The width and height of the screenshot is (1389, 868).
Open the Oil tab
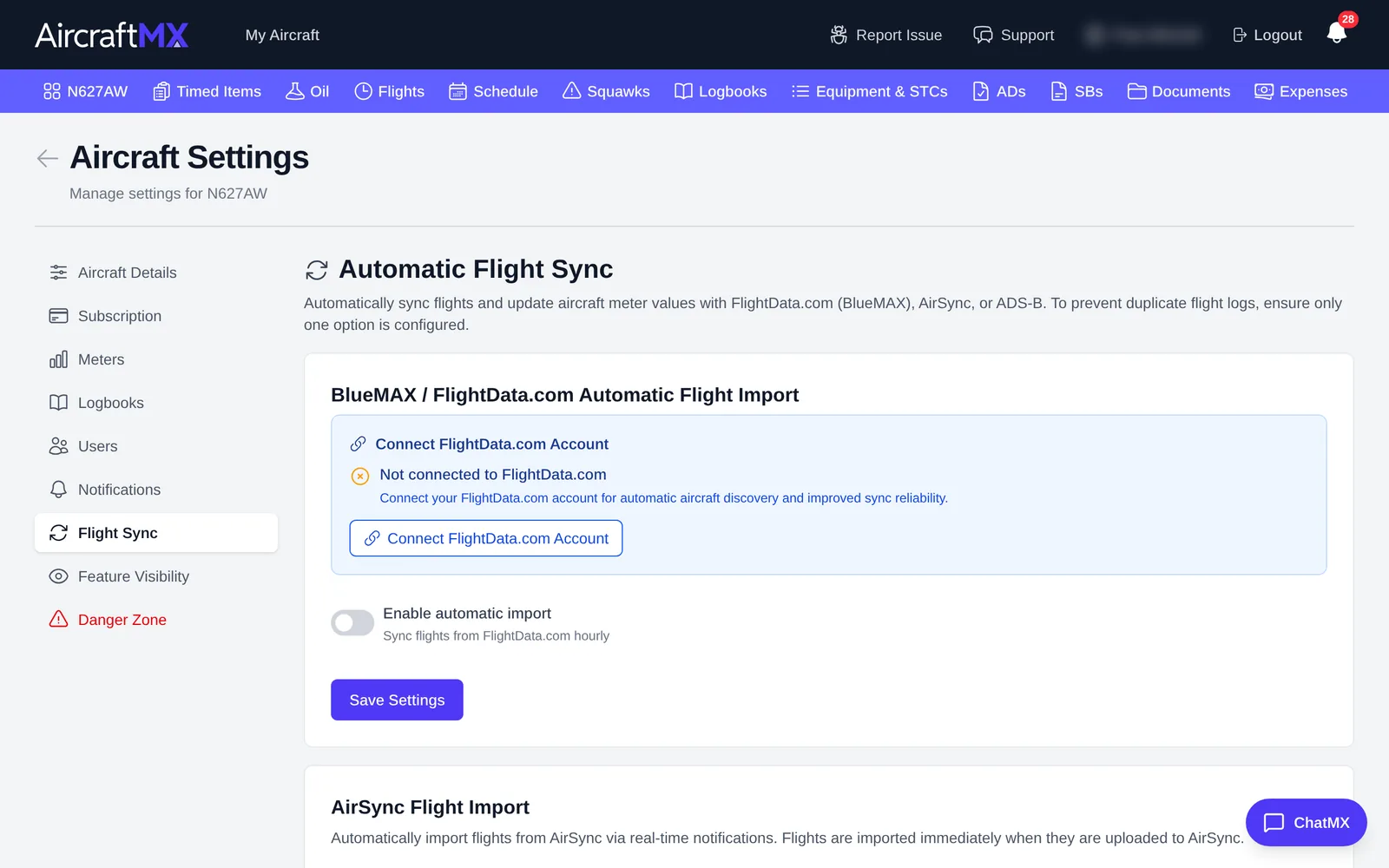tap(307, 91)
